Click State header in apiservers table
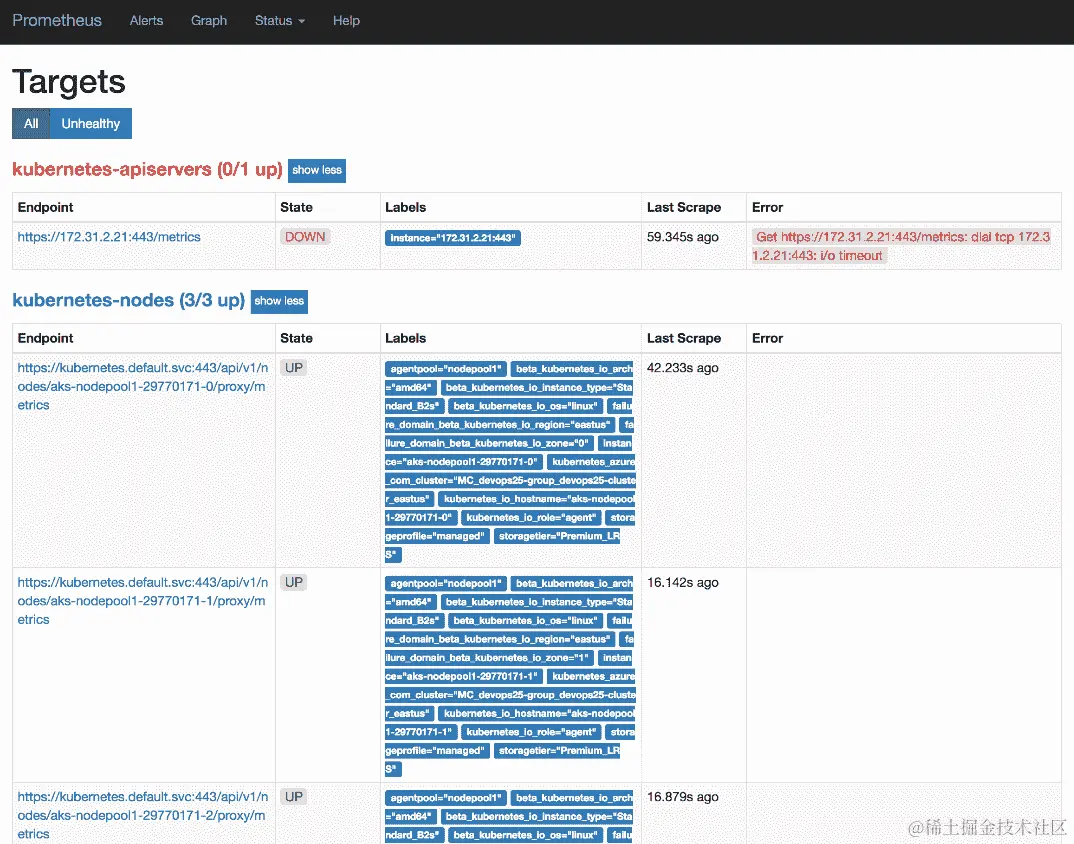Viewport: 1074px width, 844px height. point(297,208)
